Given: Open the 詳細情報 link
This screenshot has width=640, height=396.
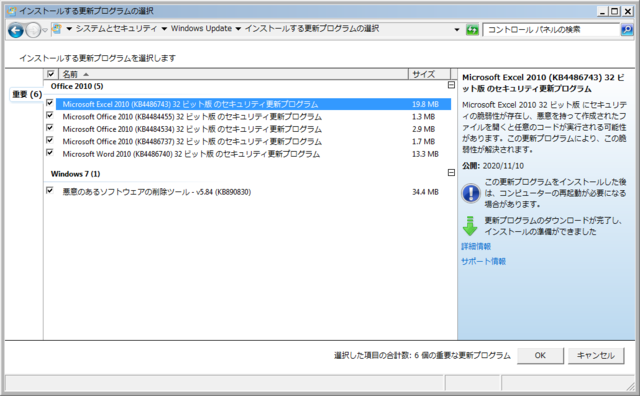Looking at the screenshot, I should 476,246.
